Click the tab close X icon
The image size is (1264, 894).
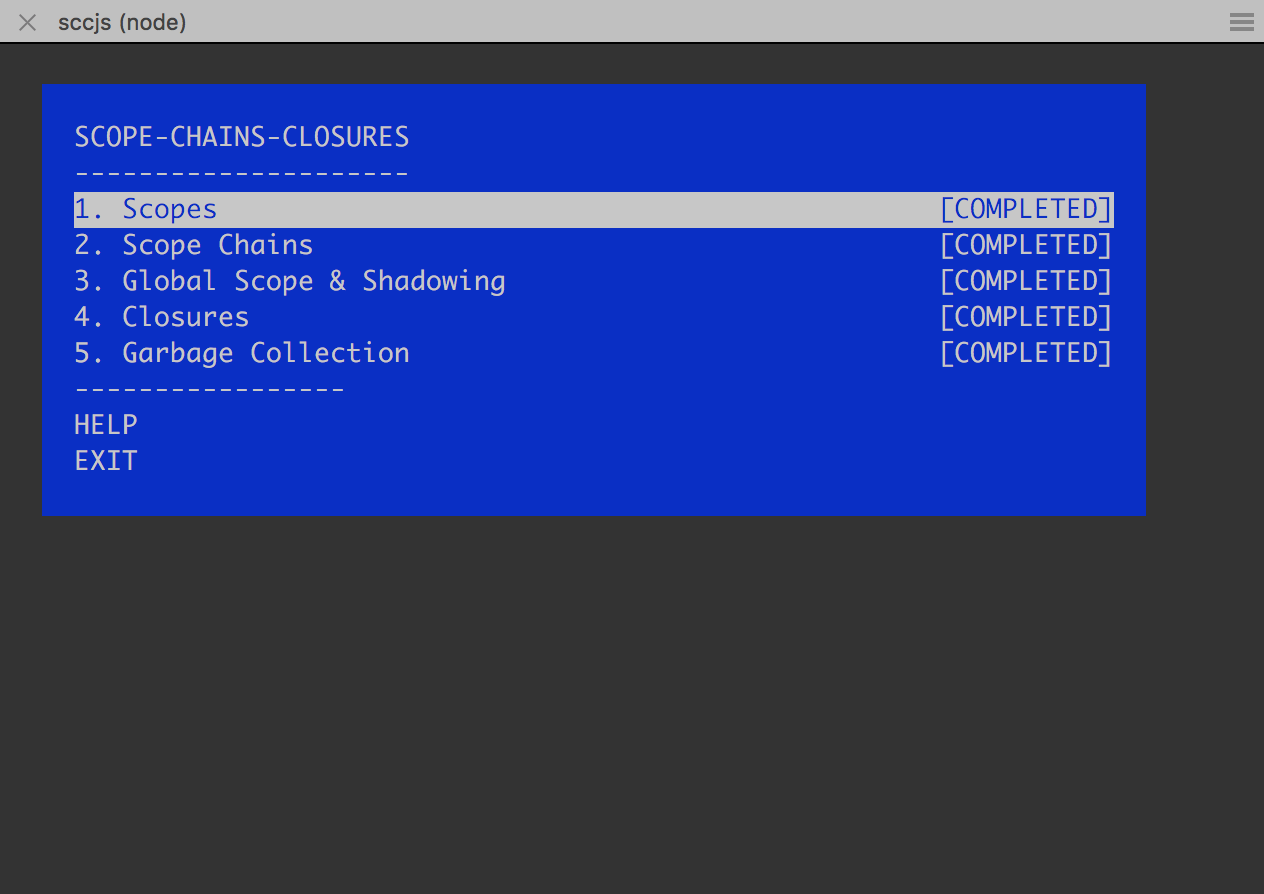[28, 22]
